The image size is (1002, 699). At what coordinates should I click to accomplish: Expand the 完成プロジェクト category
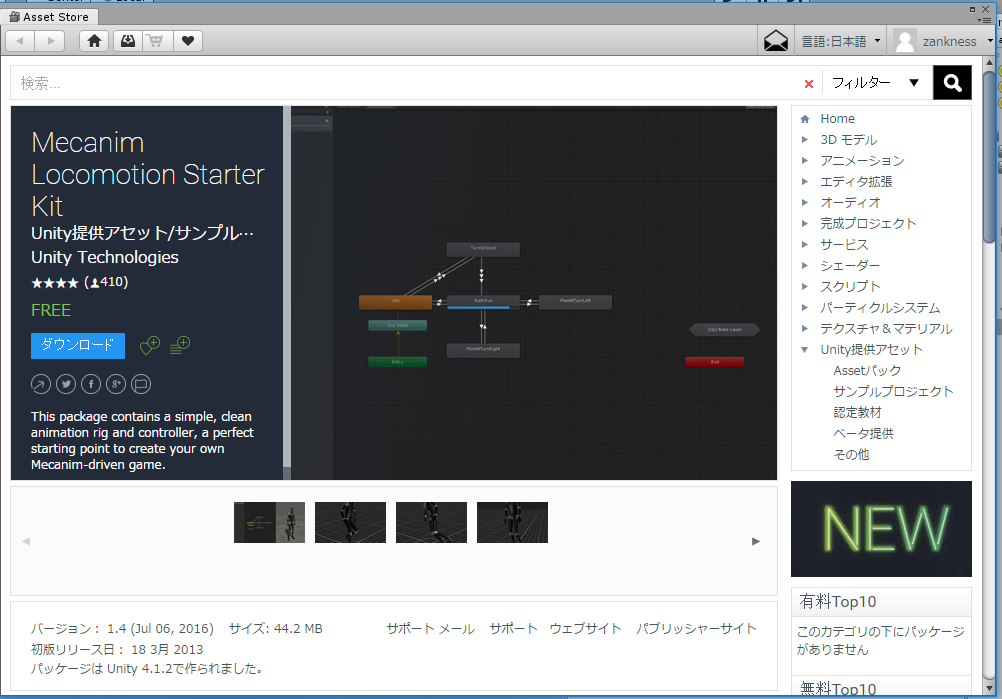[805, 223]
